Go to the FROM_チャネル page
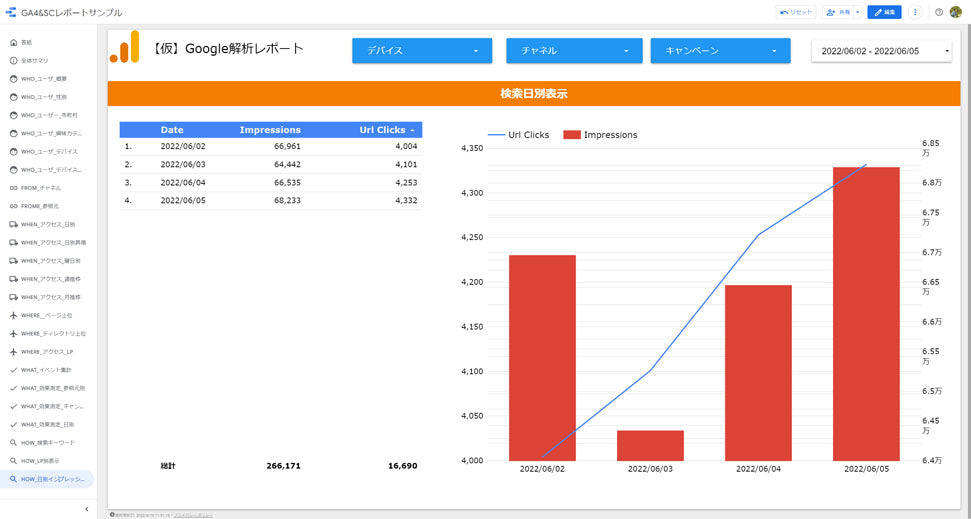Image resolution: width=971 pixels, height=519 pixels. tap(40, 188)
